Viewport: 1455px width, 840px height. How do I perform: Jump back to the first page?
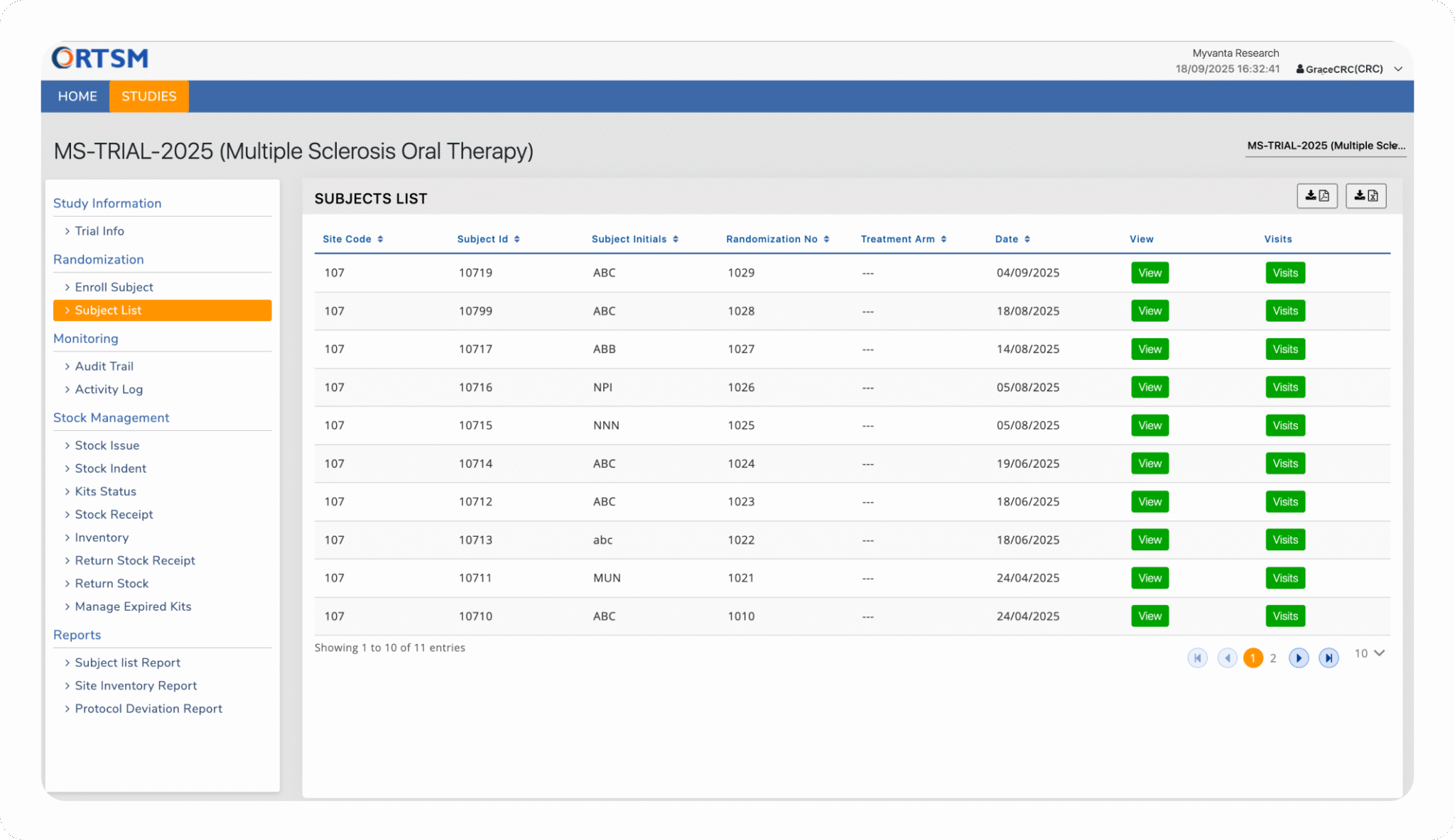click(x=1197, y=658)
